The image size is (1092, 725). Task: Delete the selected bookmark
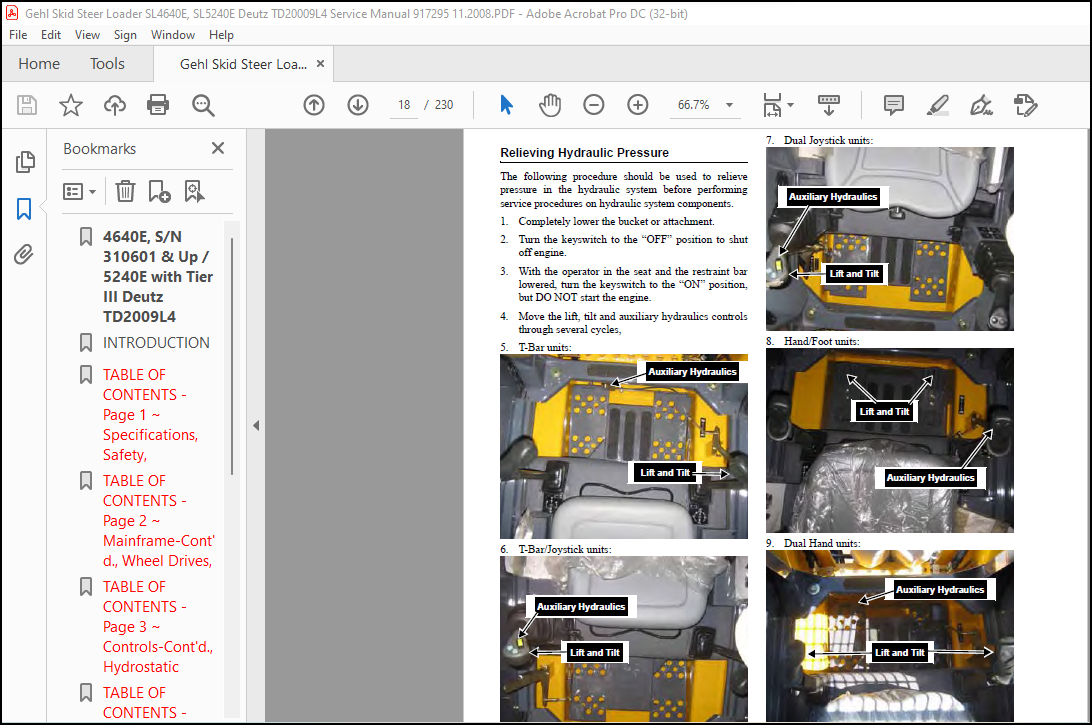[x=125, y=191]
